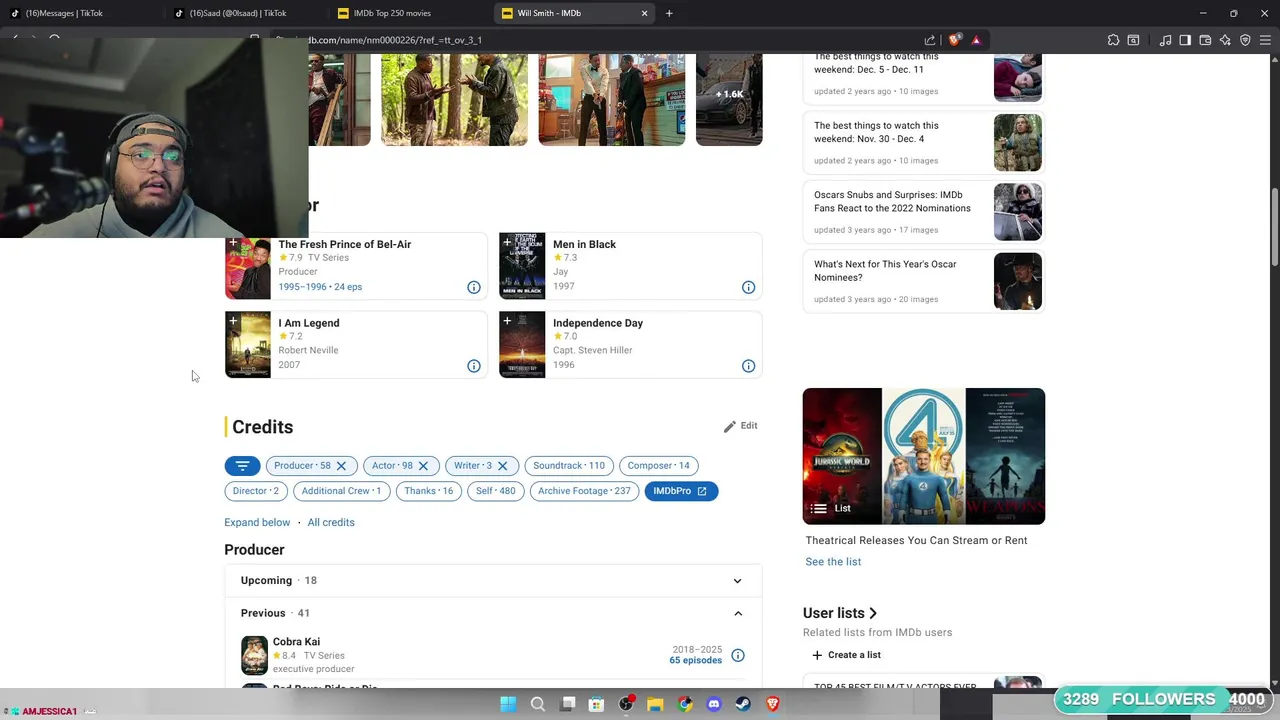Open info icon for Independence Day
1280x720 pixels.
point(748,366)
